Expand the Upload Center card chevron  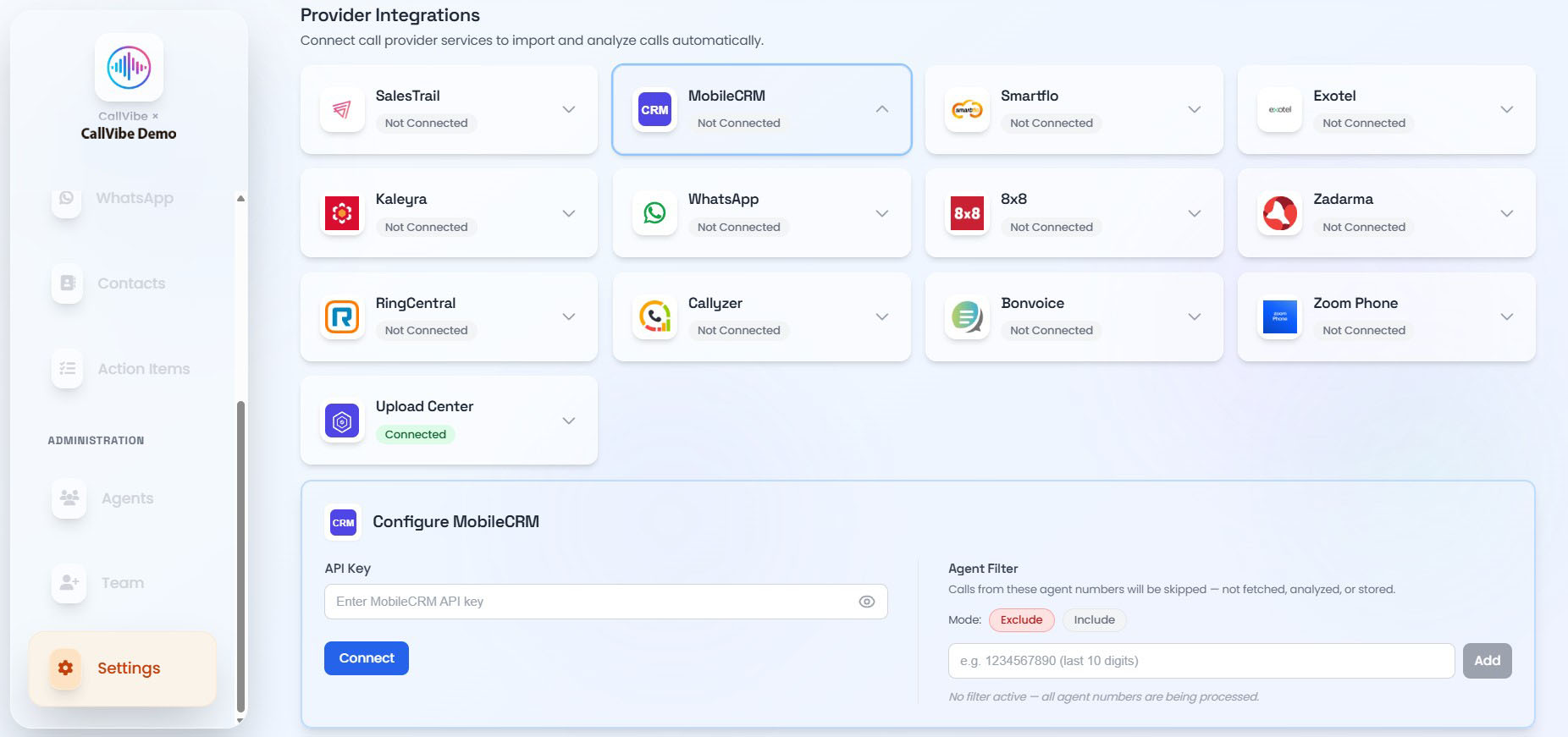point(569,421)
